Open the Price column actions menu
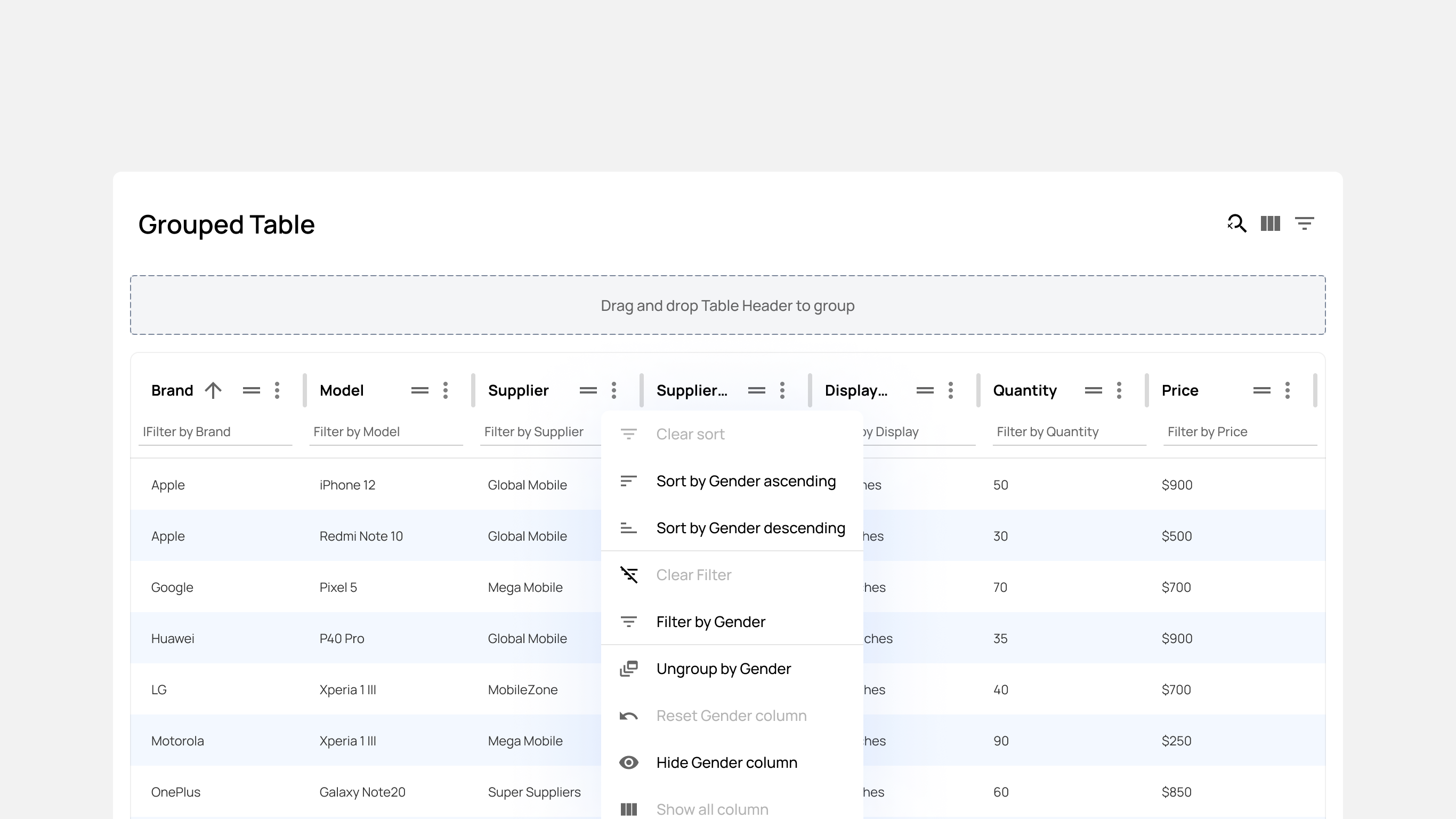Screen dimensions: 1456x819 pos(1288,390)
